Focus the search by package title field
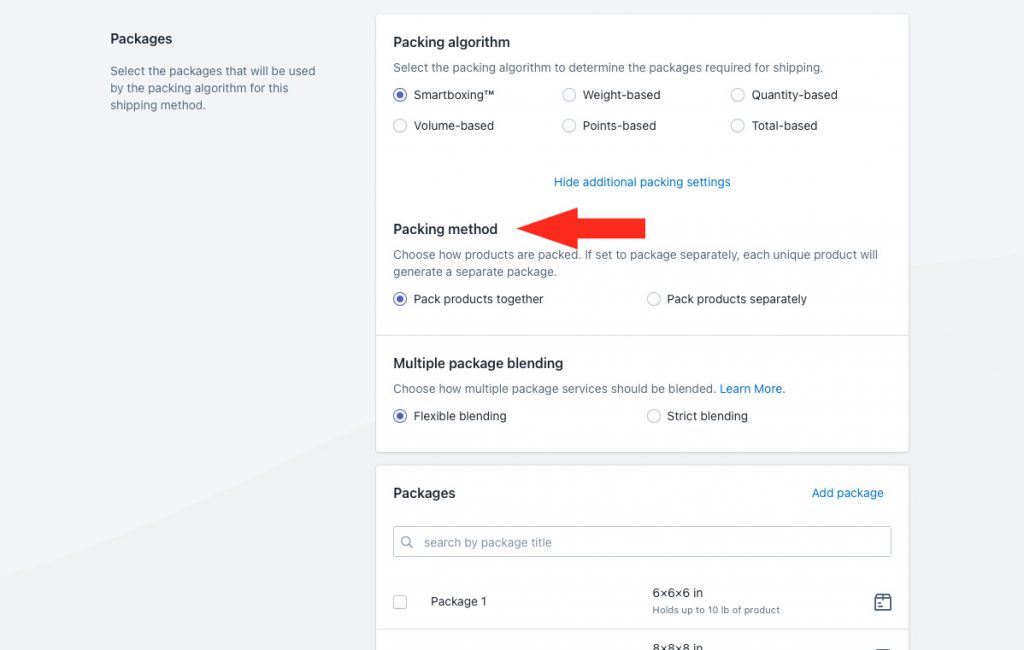 pos(642,542)
